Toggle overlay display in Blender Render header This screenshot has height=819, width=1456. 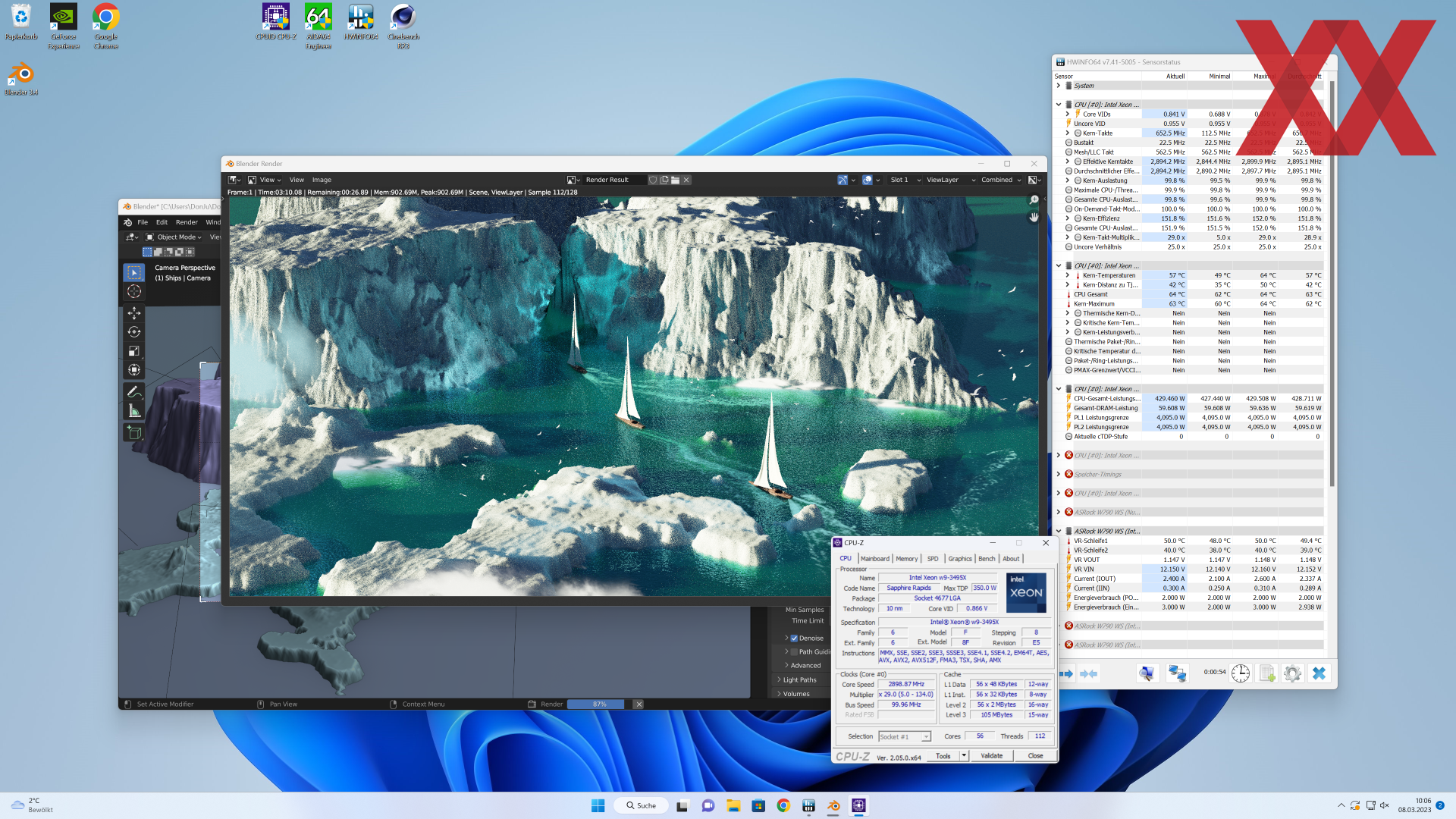click(867, 180)
